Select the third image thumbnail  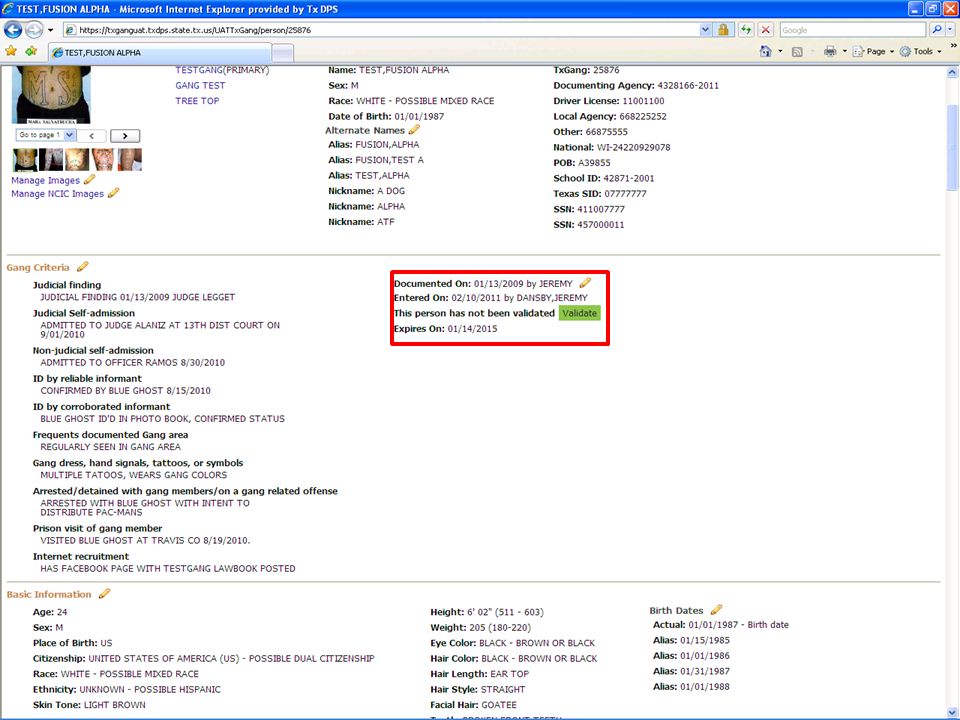click(x=77, y=159)
